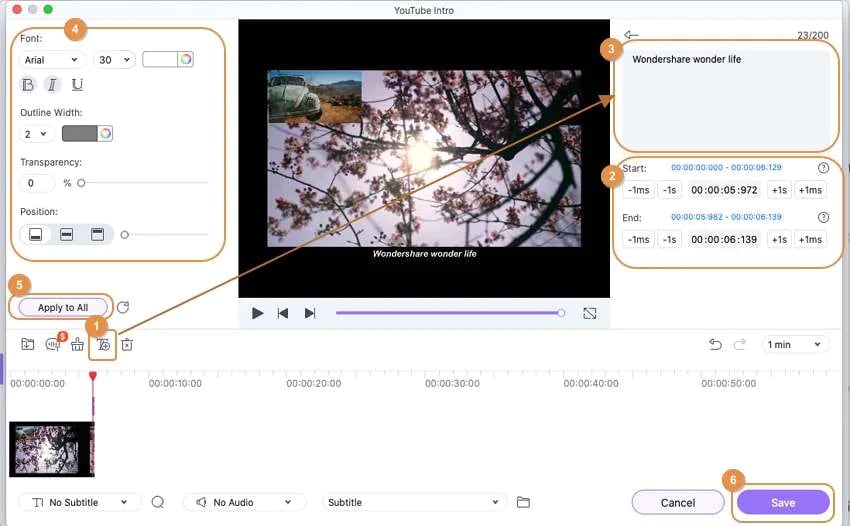The height and width of the screenshot is (526, 850).
Task: Click End time +1ms button
Action: tap(810, 239)
